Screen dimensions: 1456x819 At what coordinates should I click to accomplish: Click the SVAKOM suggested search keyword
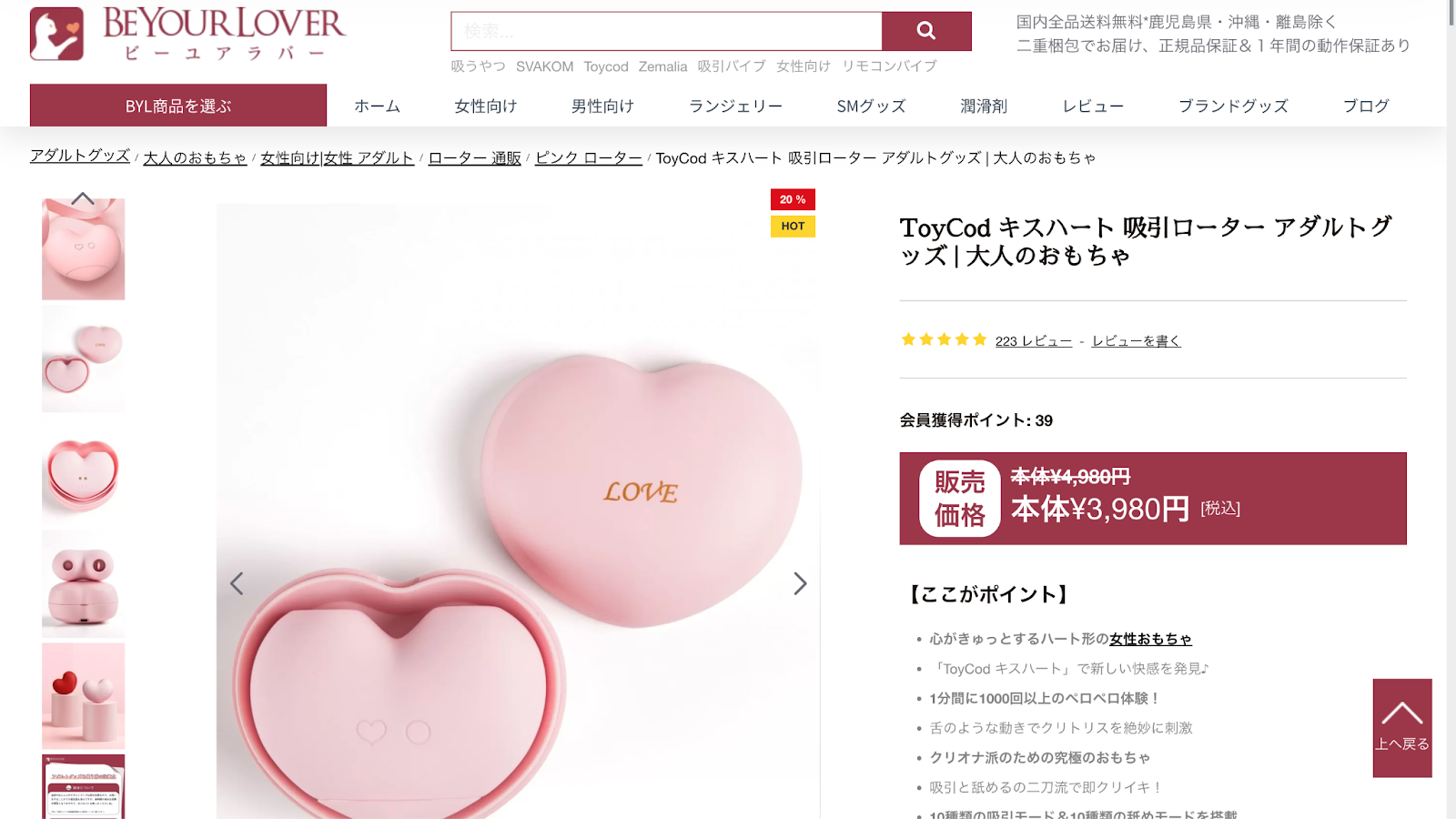click(x=544, y=66)
